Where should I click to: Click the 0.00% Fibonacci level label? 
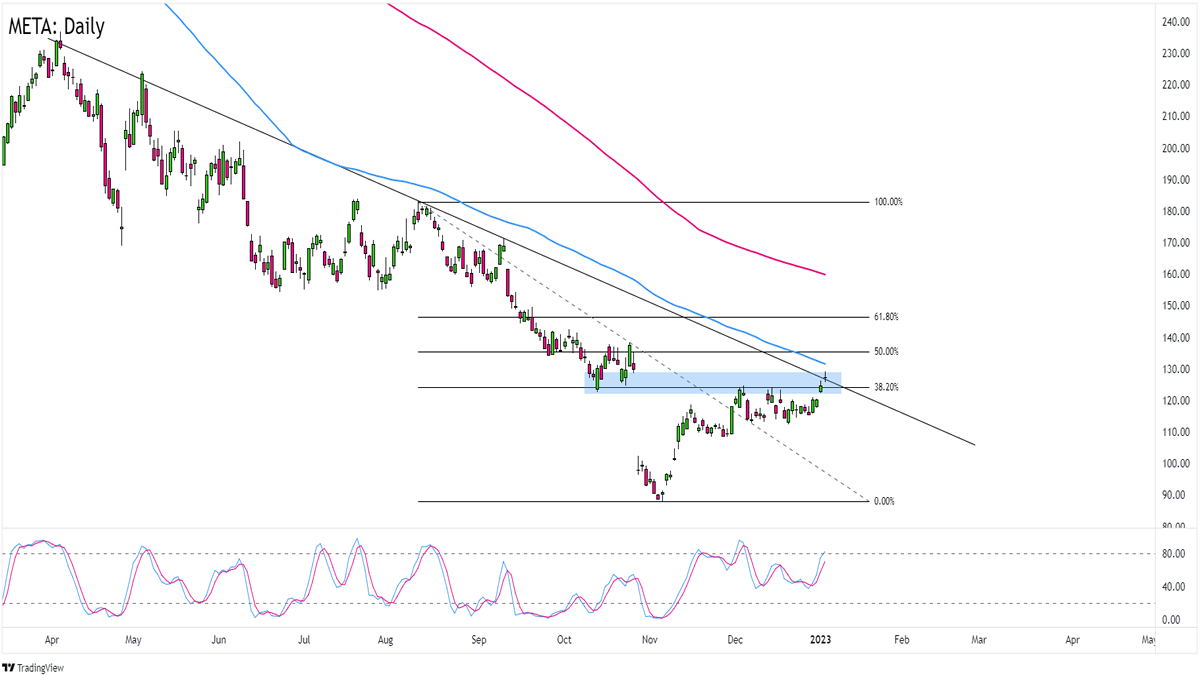tap(883, 501)
